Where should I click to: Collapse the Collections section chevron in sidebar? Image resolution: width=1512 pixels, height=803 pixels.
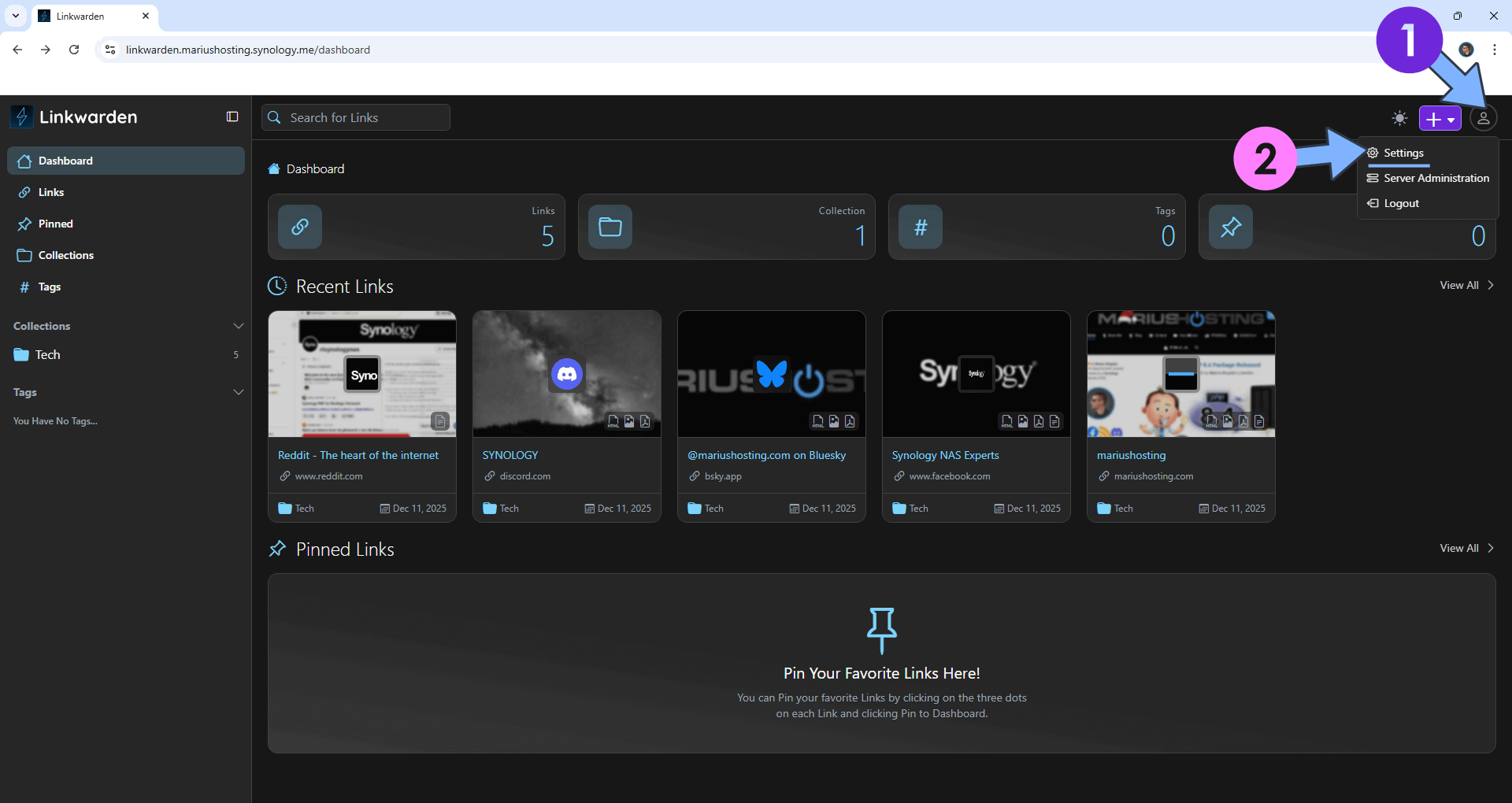(238, 326)
